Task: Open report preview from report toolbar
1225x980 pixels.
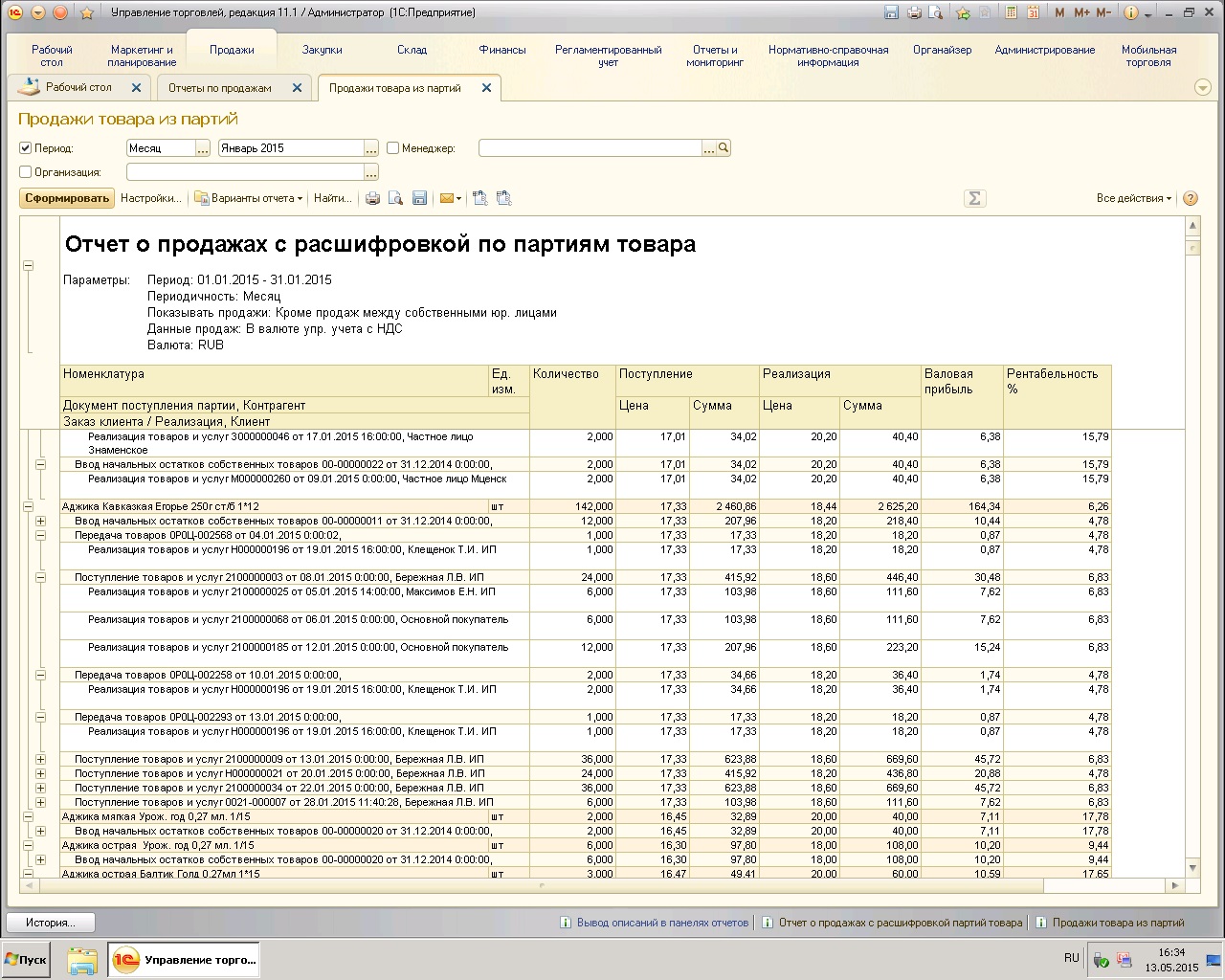Action: (x=395, y=198)
